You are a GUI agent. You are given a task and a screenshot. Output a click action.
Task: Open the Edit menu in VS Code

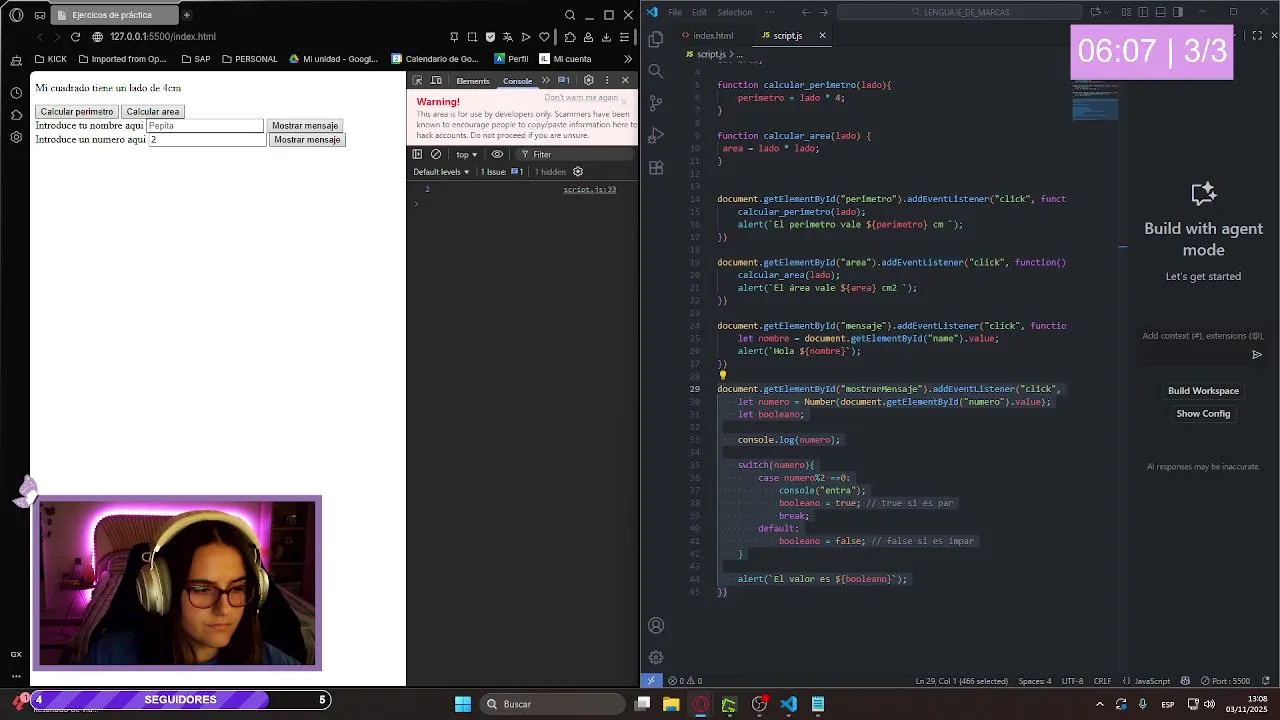point(699,12)
